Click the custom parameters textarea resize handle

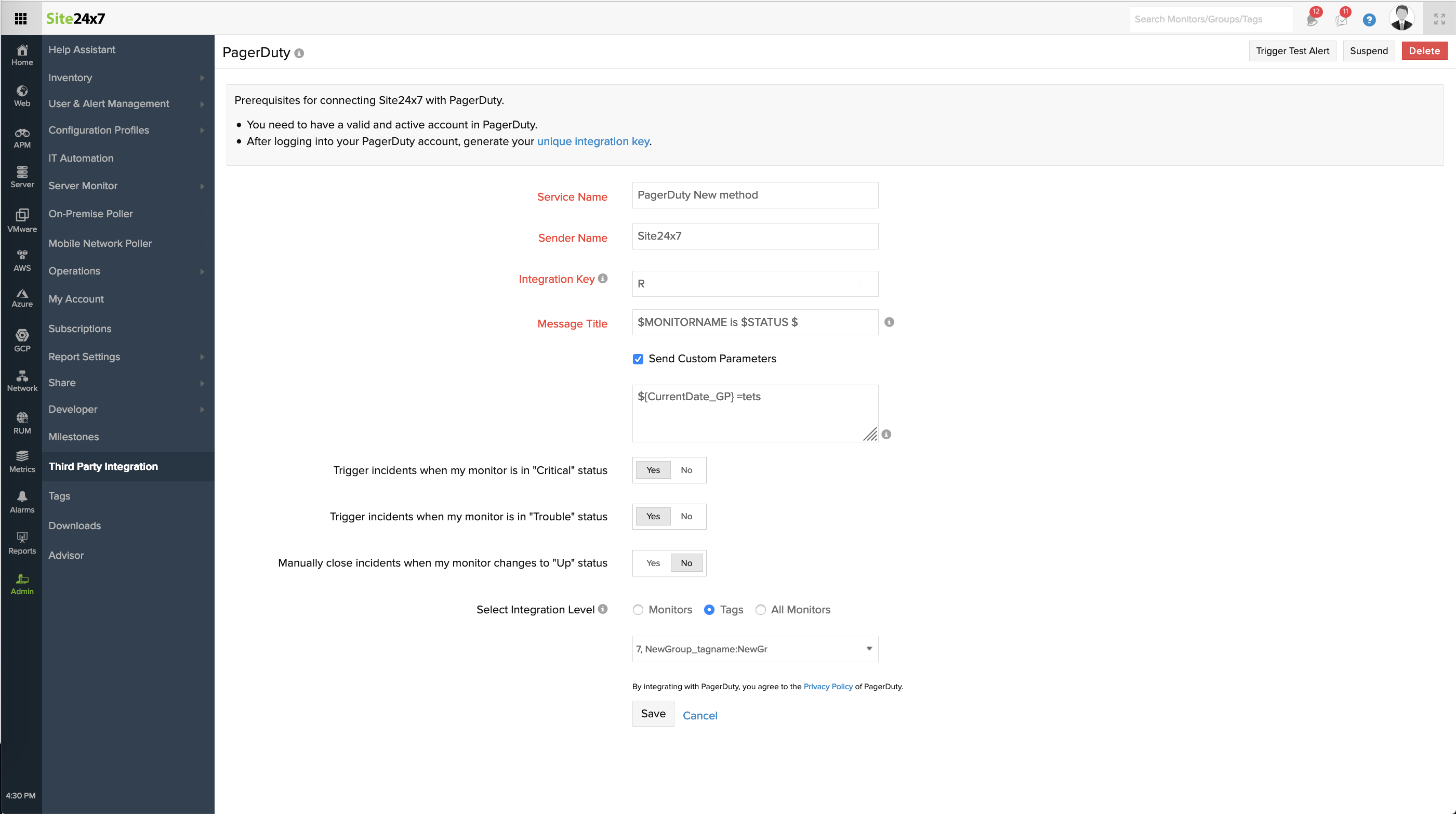click(870, 434)
